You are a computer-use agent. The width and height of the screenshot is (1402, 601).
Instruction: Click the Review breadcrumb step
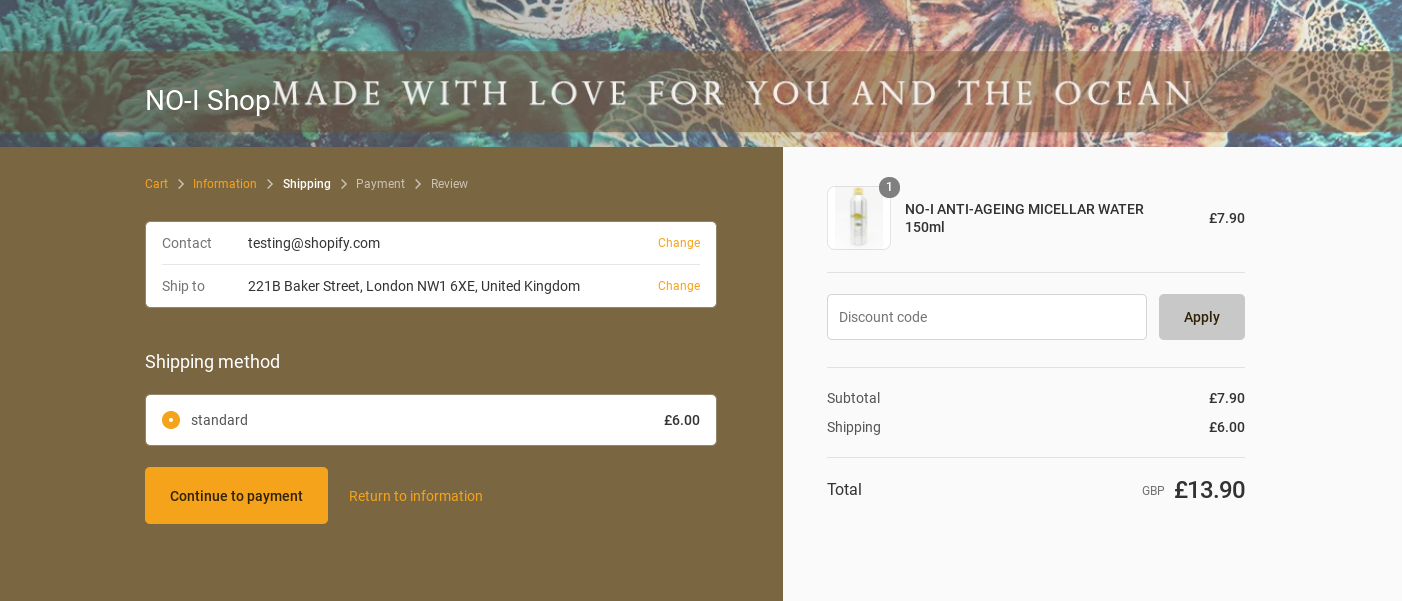click(449, 184)
